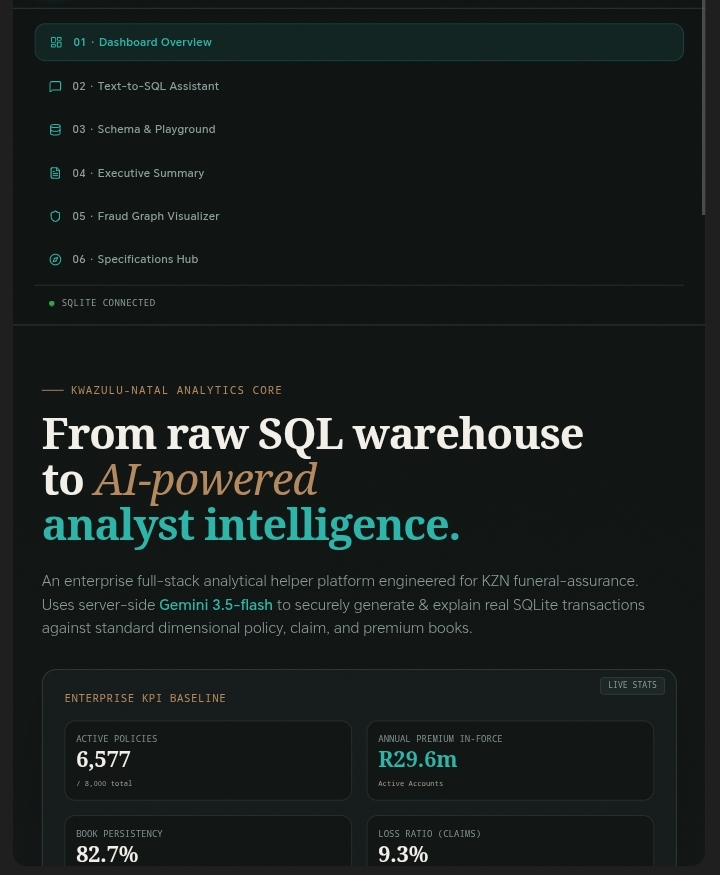The height and width of the screenshot is (875, 720).
Task: Click the BOOK PERSISTENCY label
Action: (119, 834)
